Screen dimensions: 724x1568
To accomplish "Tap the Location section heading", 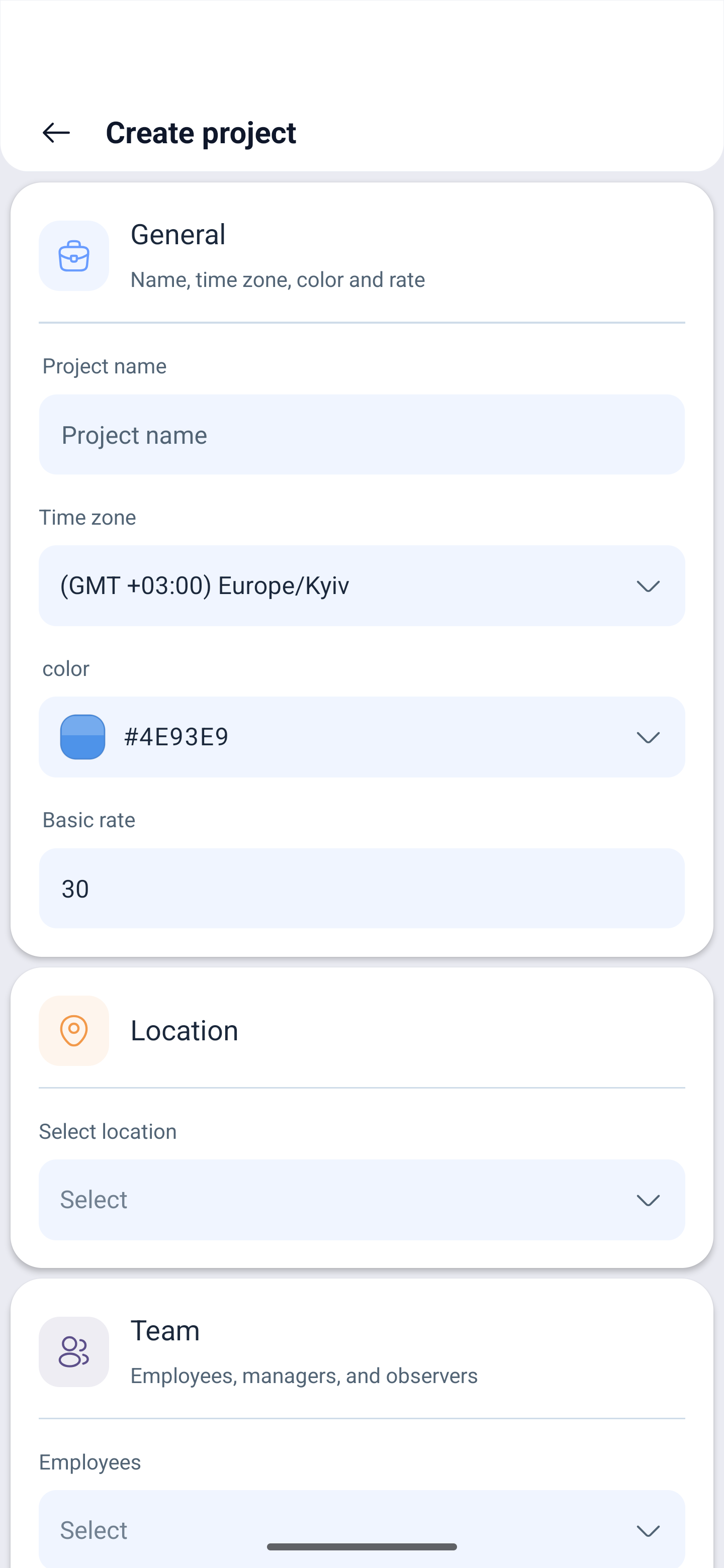I will click(x=185, y=1031).
